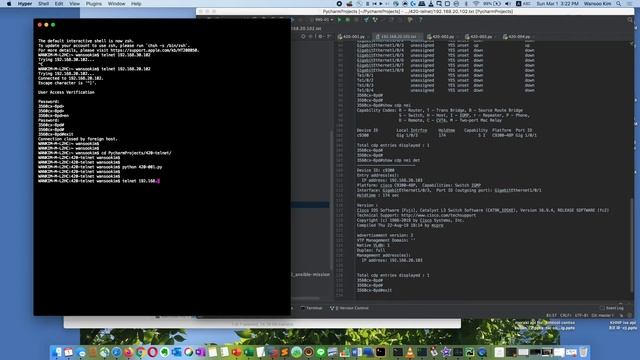The height and width of the screenshot is (360, 640).
Task: Click the Finder icon in the Dock
Action: click(57, 352)
